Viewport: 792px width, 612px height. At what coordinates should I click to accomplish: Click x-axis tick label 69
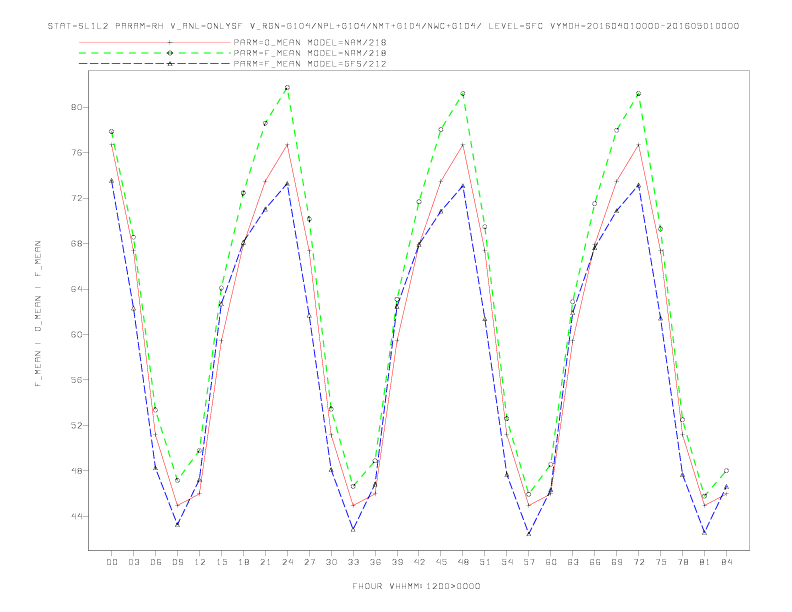click(617, 562)
